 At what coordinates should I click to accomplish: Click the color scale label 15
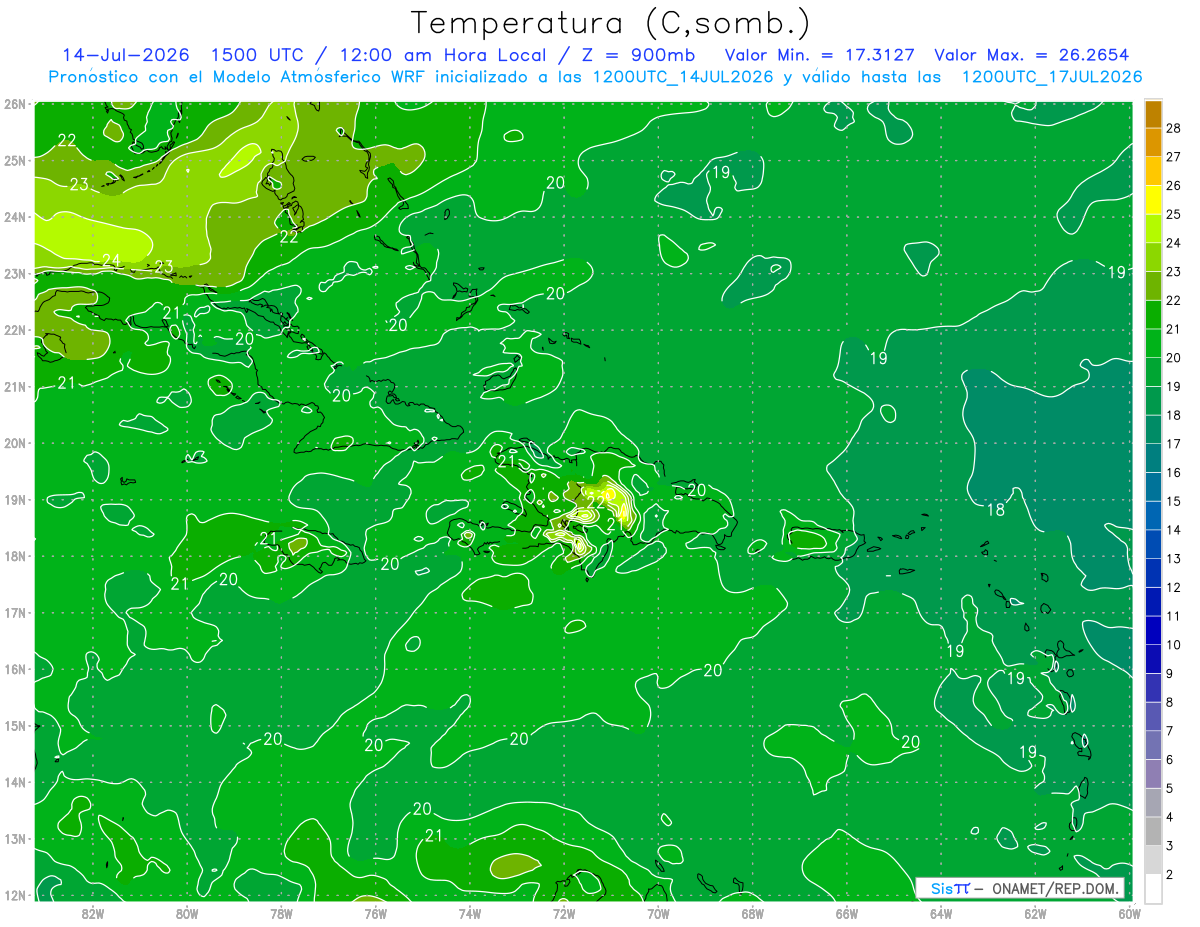pyautogui.click(x=1173, y=501)
